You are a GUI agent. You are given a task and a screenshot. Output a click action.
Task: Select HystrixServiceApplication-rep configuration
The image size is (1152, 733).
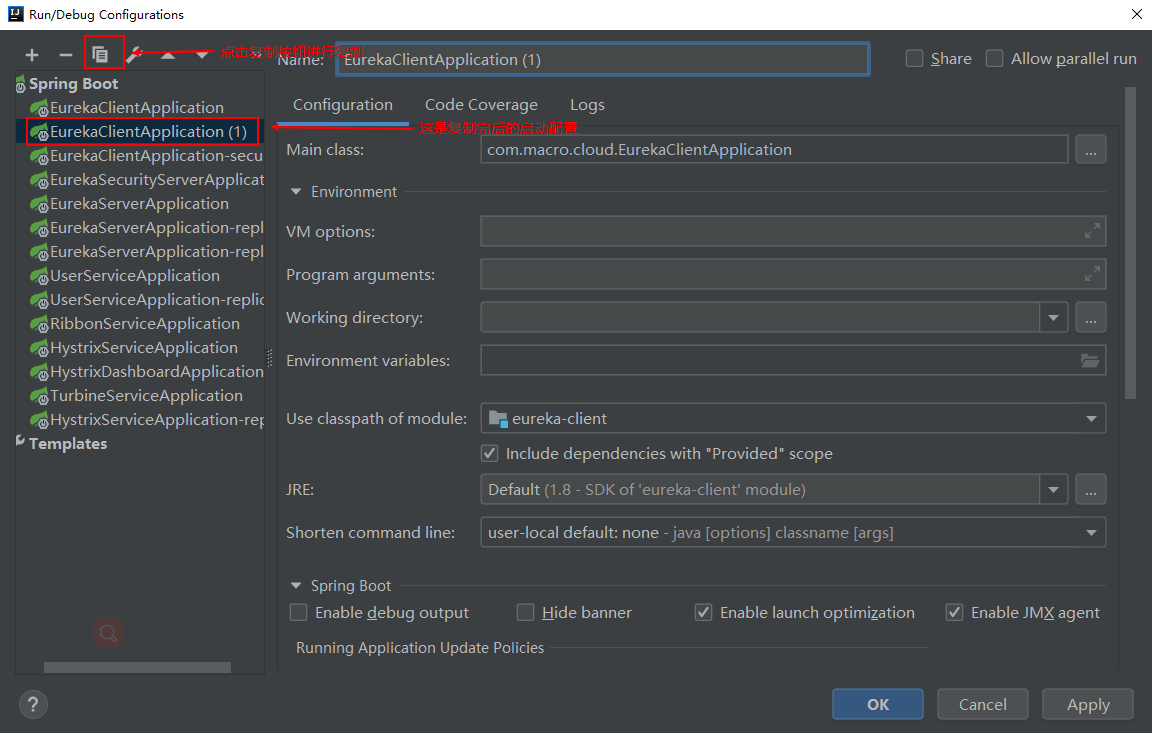pyautogui.click(x=156, y=420)
